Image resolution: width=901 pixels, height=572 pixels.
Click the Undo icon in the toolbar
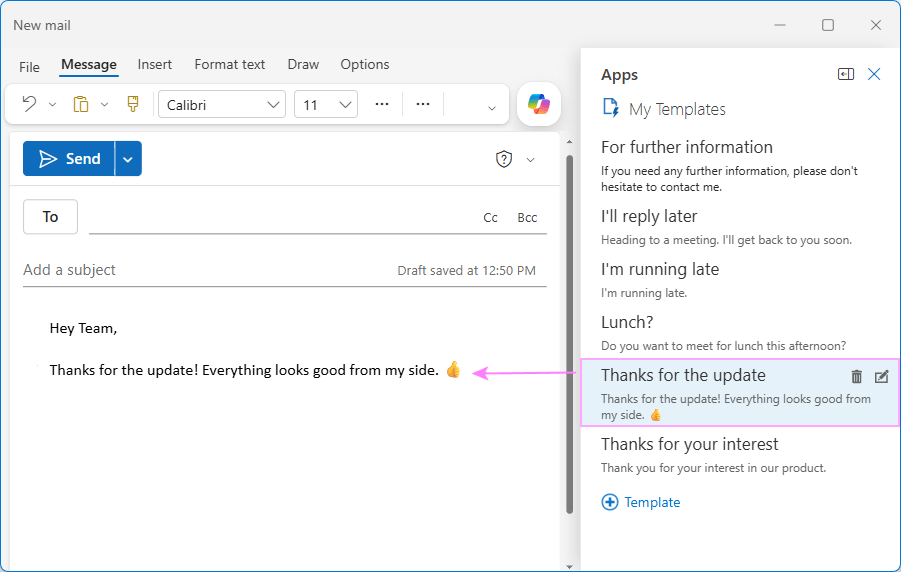click(29, 104)
